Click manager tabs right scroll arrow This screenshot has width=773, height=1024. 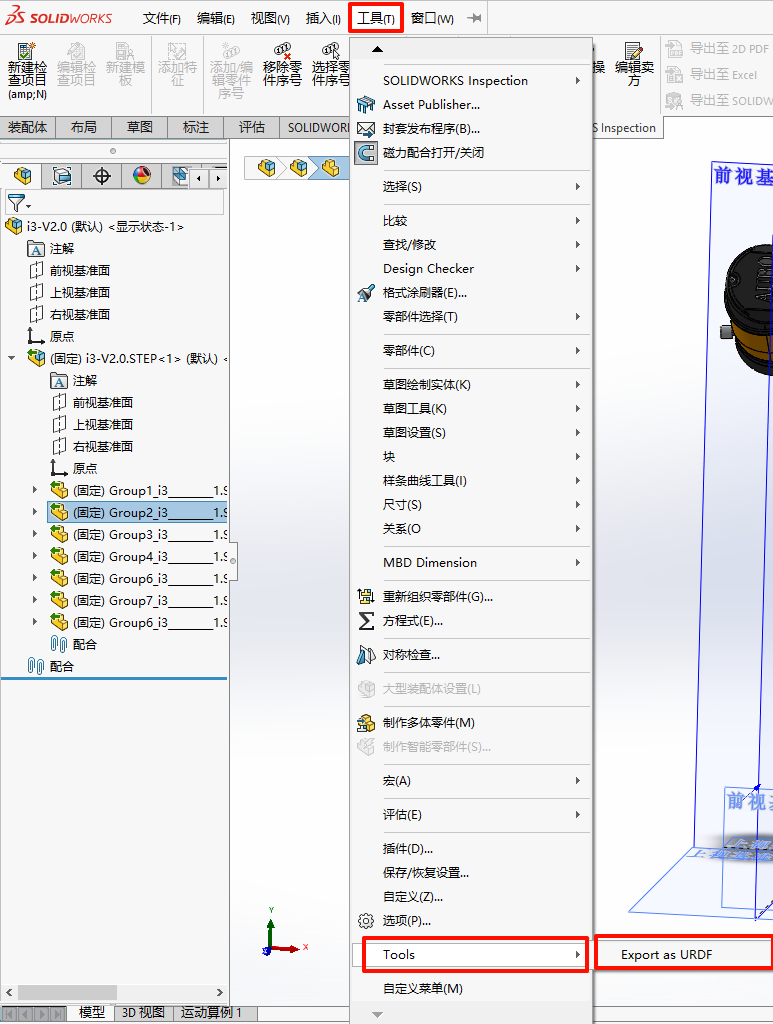tap(218, 178)
